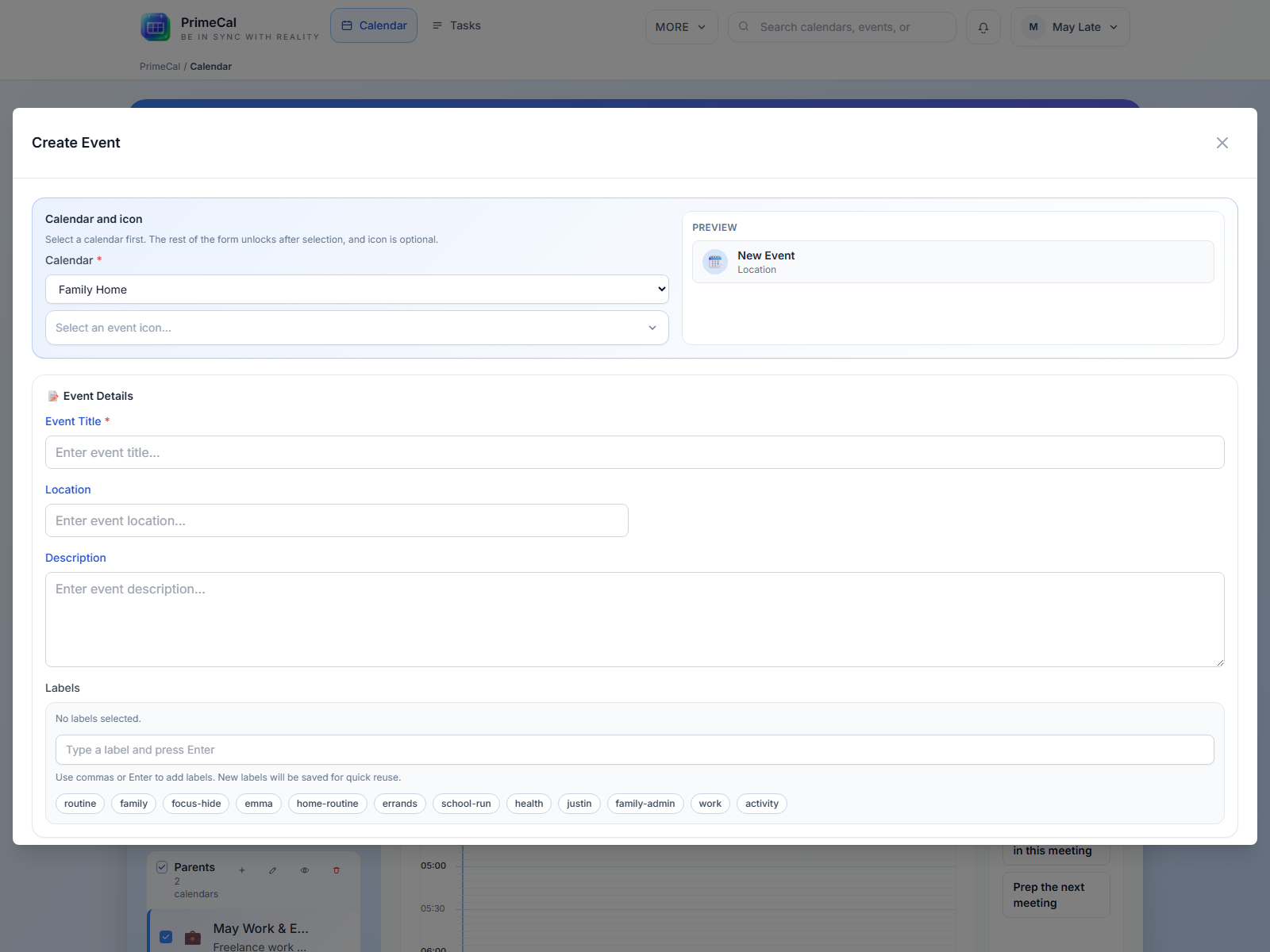Open PrimeCal from the breadcrumb
Viewport: 1270px width, 952px height.
pos(159,66)
